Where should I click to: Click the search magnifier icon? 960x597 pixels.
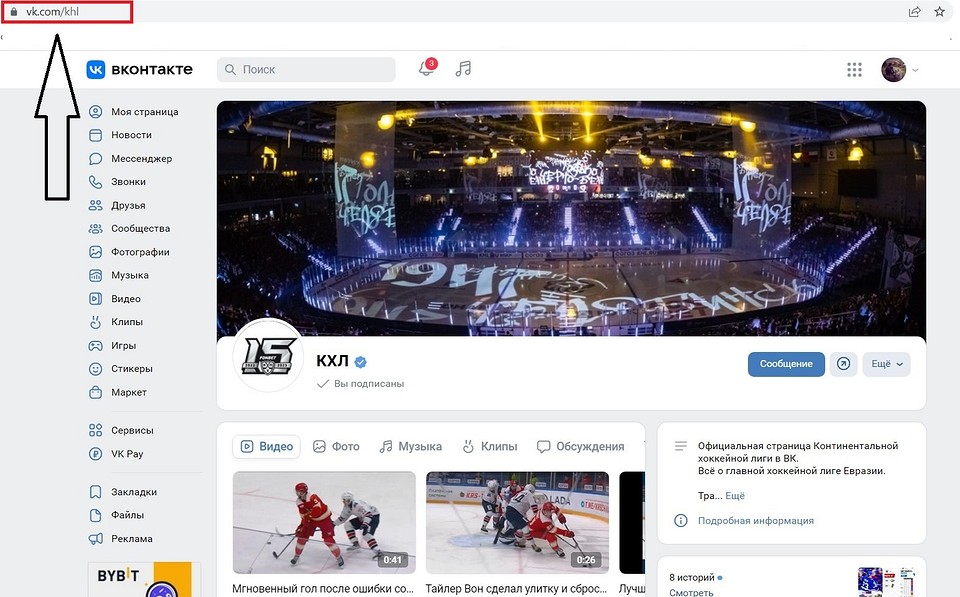230,70
